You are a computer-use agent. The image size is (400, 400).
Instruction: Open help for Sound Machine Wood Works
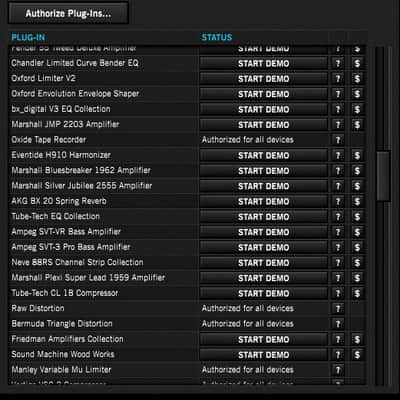(338, 355)
